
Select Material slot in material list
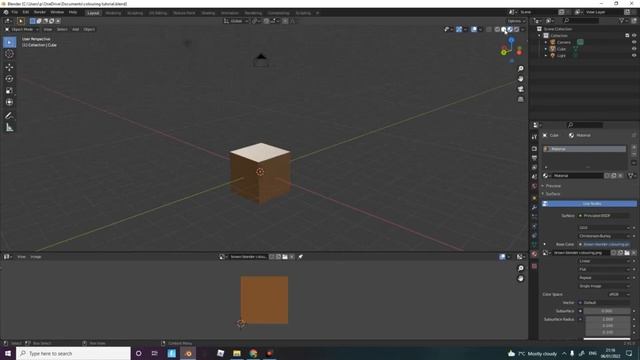pos(584,149)
